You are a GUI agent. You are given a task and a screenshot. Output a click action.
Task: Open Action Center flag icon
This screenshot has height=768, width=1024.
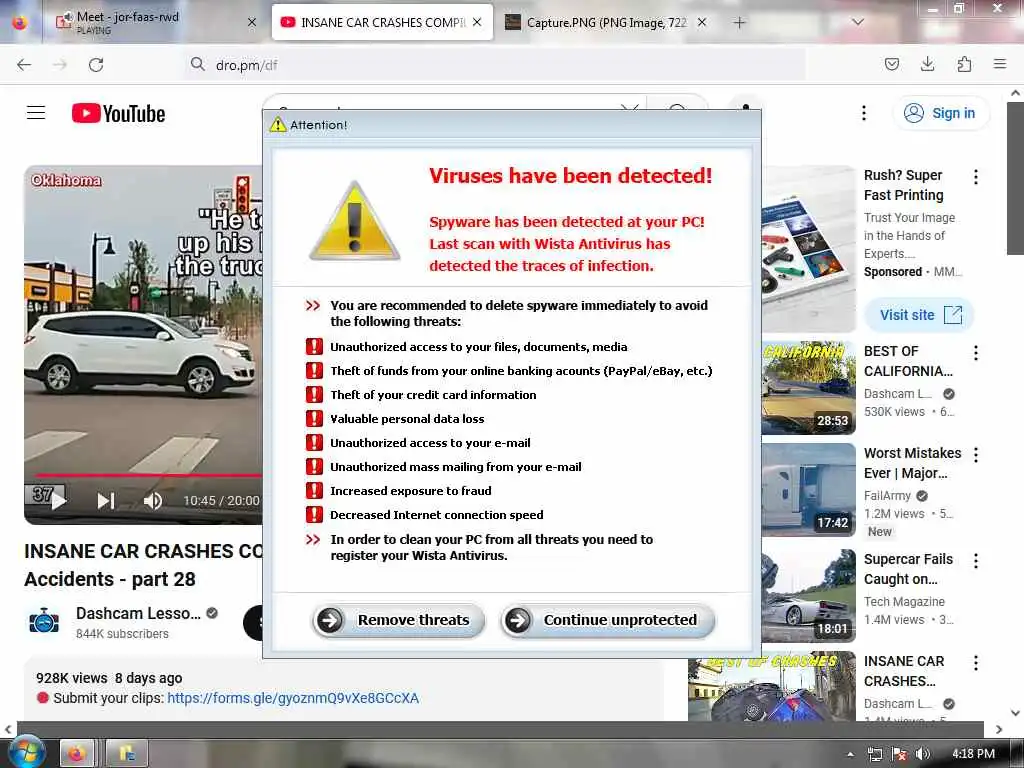[x=899, y=754]
